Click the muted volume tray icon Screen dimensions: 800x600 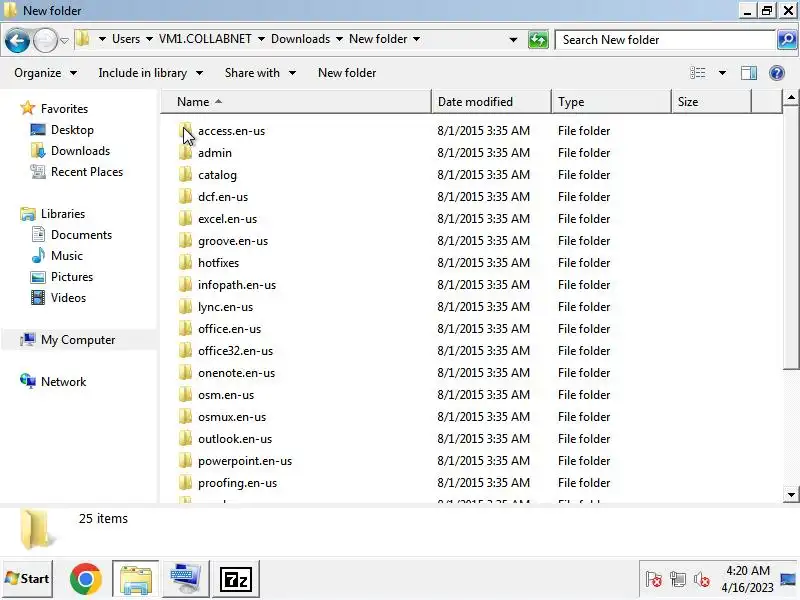[x=702, y=580]
